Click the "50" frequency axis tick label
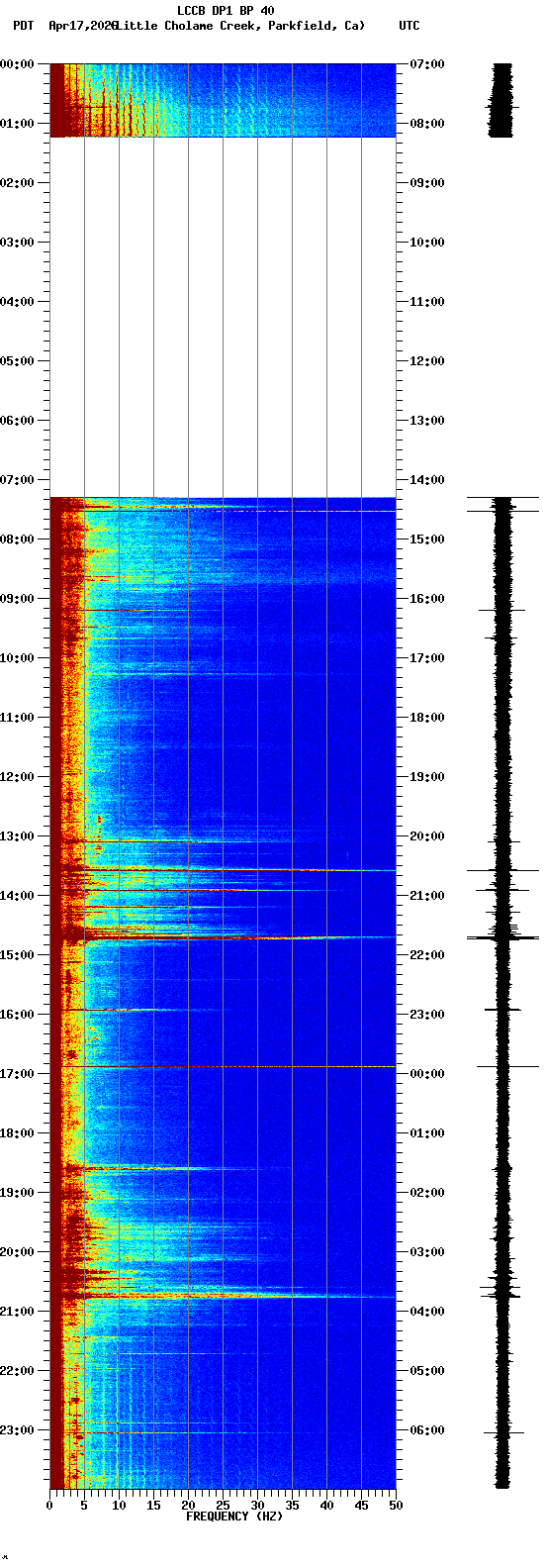 click(396, 1506)
